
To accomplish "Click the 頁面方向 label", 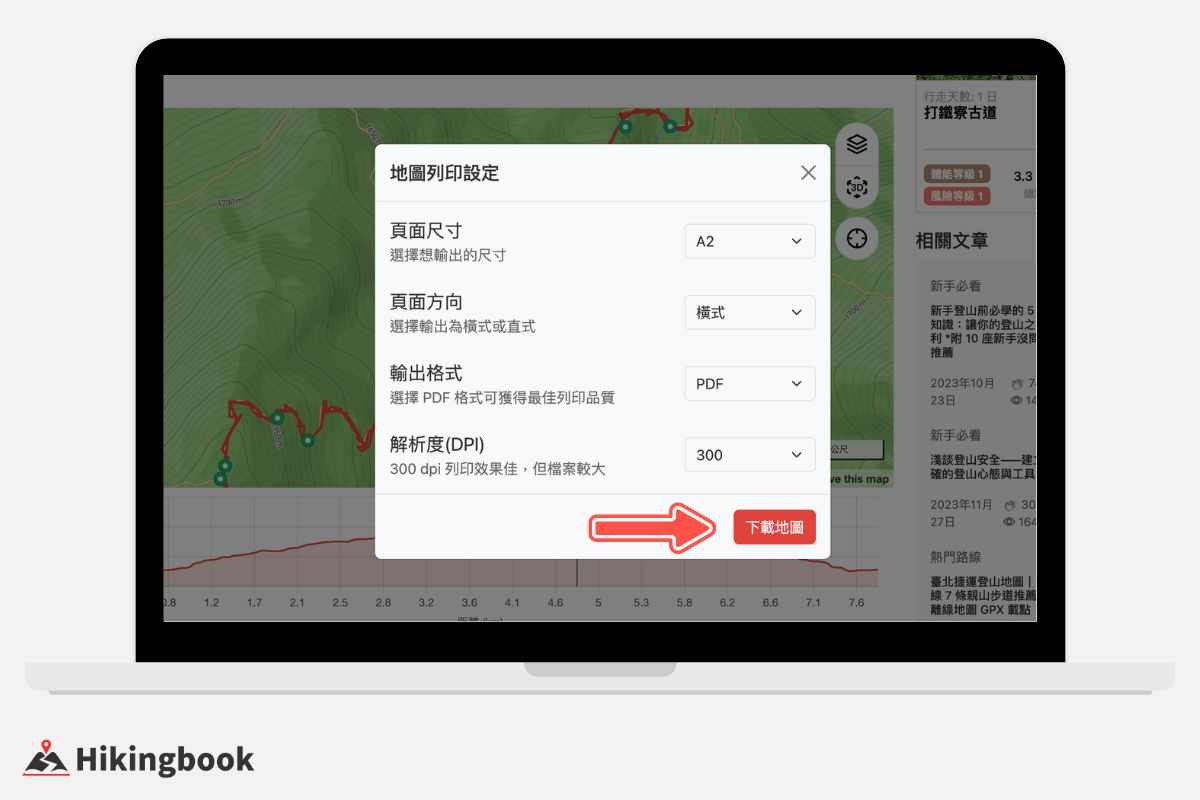I will [x=426, y=302].
